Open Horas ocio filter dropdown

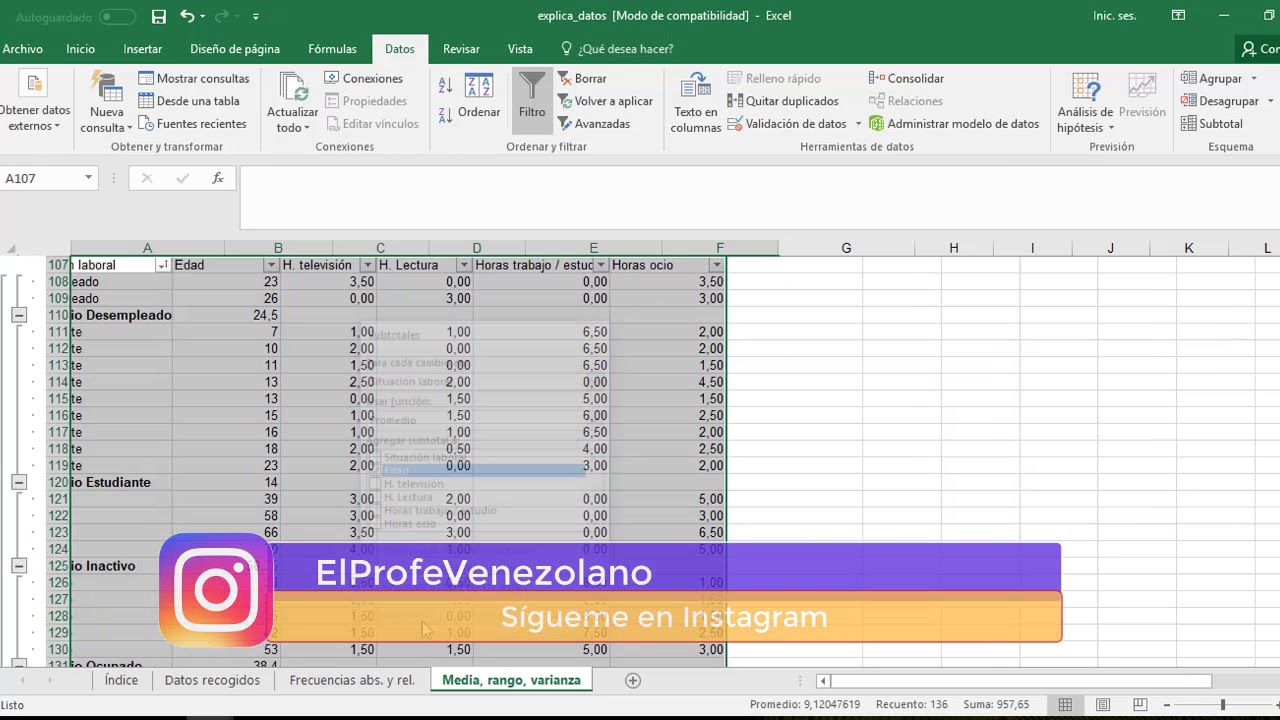coord(716,265)
